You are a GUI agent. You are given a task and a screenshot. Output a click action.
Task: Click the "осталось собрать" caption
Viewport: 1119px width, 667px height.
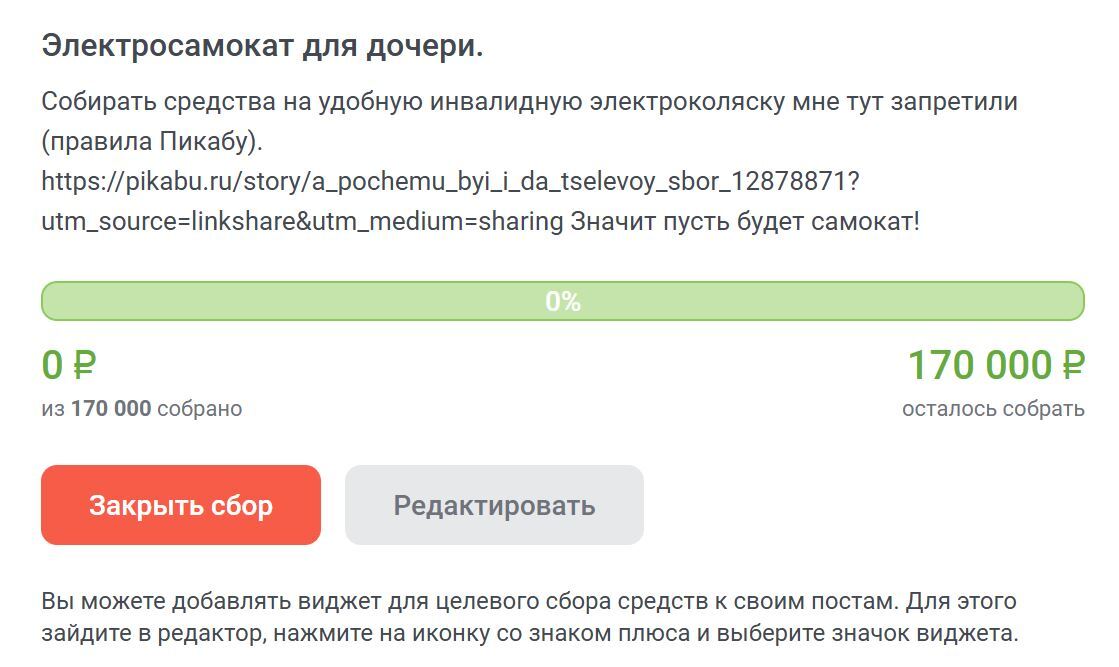pos(992,408)
